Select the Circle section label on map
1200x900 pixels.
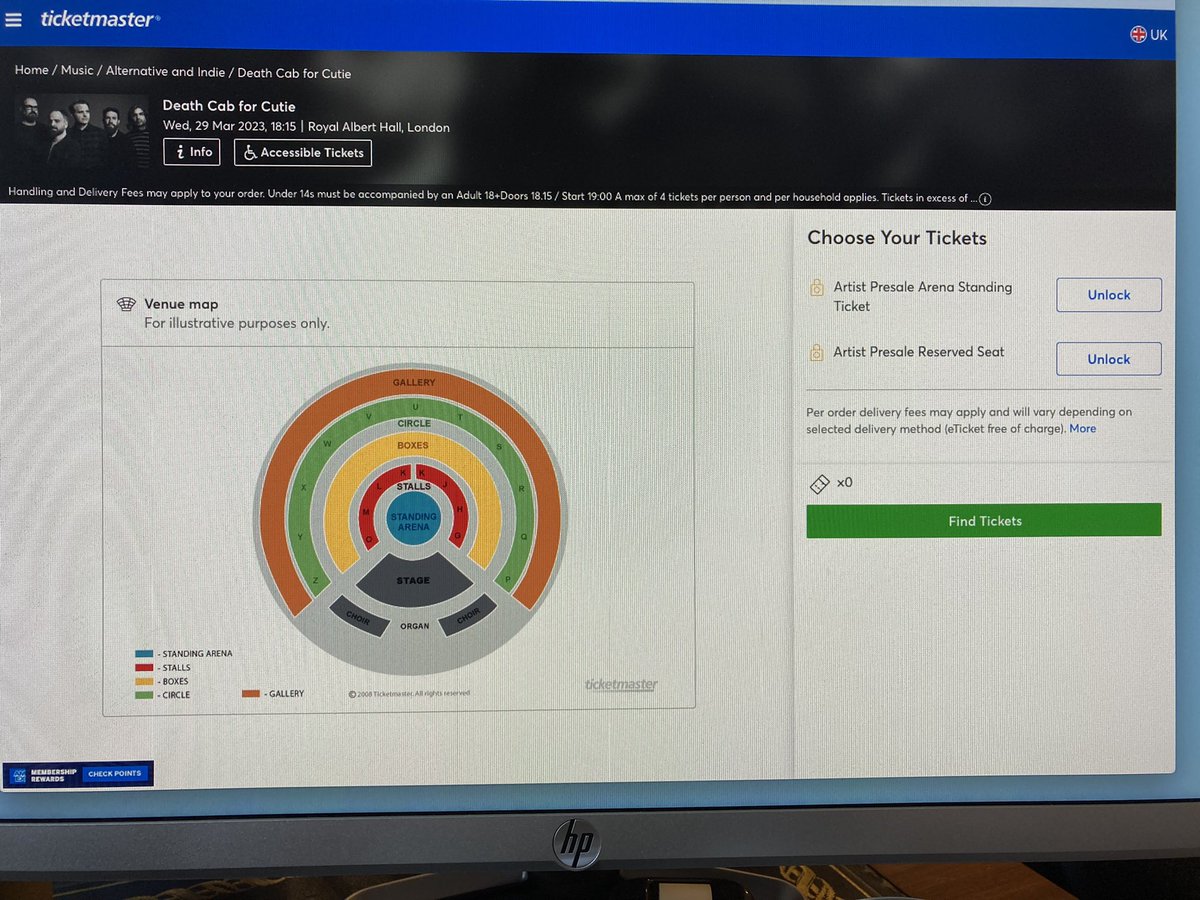click(414, 423)
